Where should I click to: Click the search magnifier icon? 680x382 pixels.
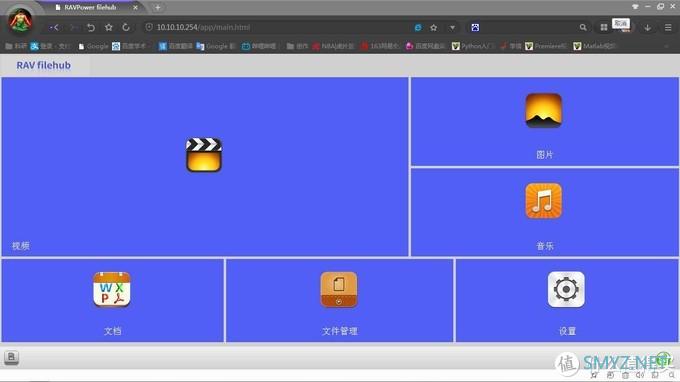[583, 27]
